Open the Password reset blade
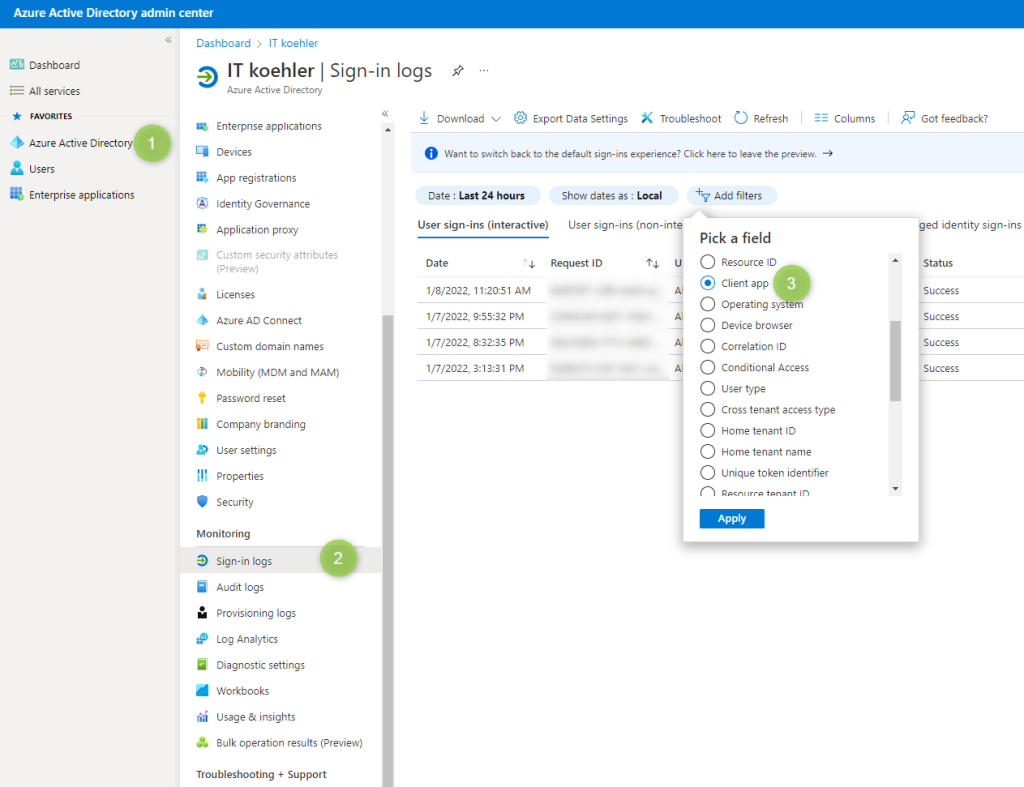The image size is (1024, 787). tap(255, 397)
